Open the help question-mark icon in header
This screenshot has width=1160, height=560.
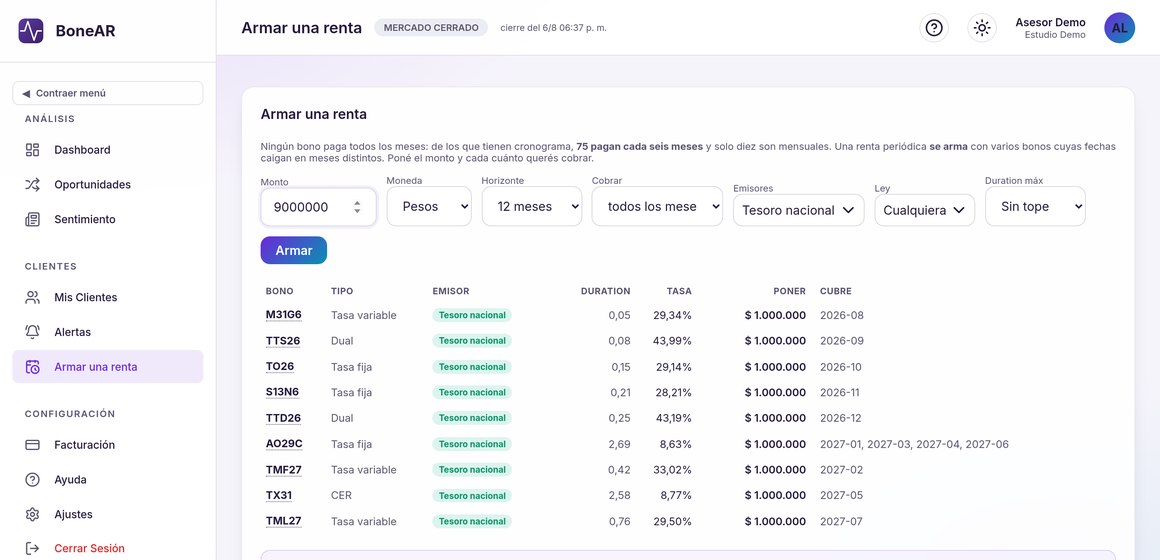(x=934, y=28)
